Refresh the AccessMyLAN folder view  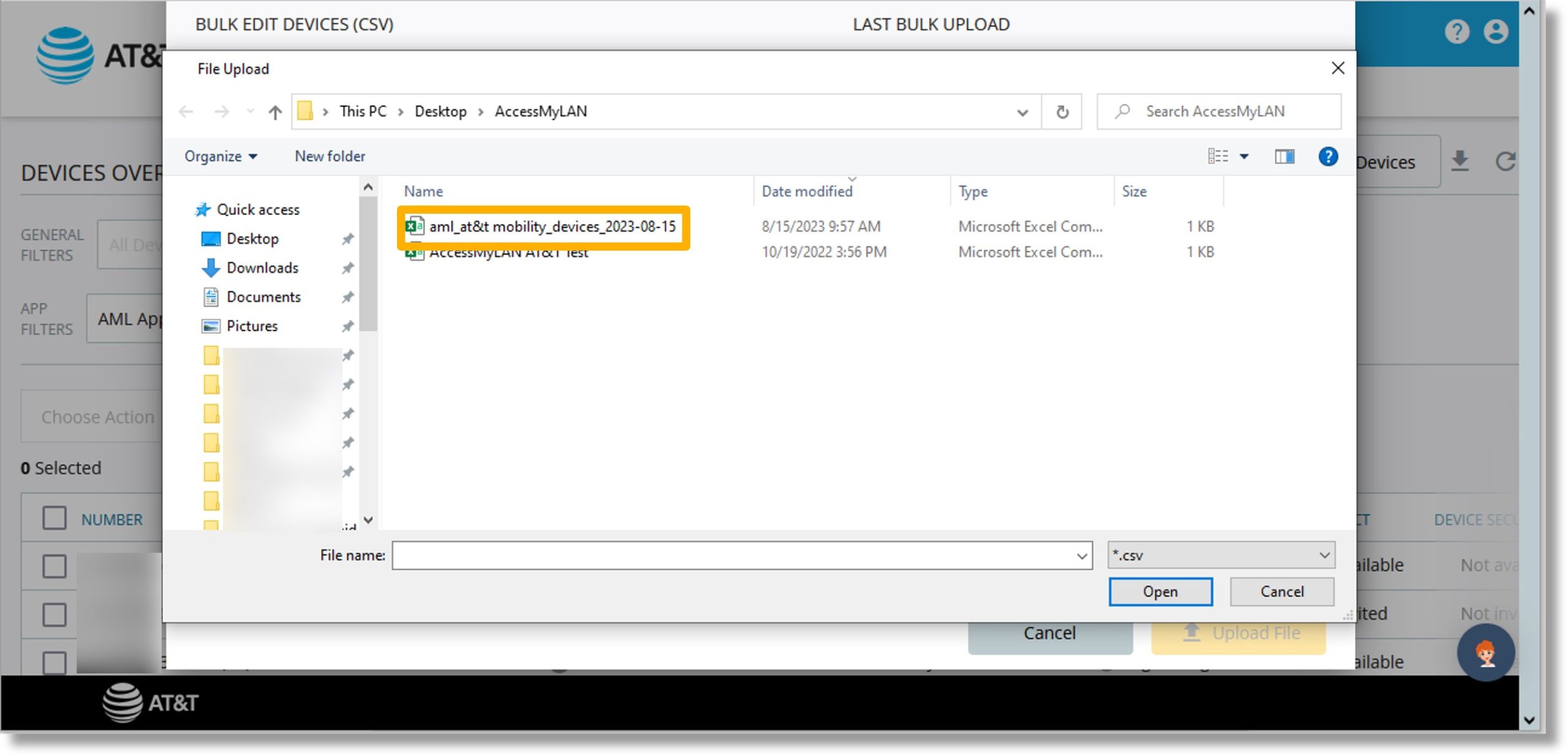click(x=1062, y=112)
